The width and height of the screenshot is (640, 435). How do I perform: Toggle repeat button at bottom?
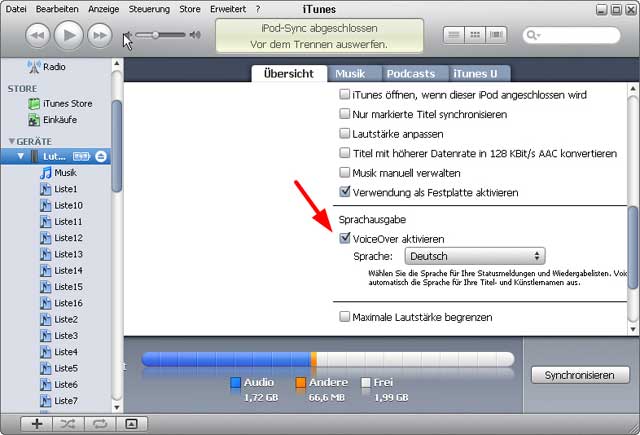(x=100, y=424)
